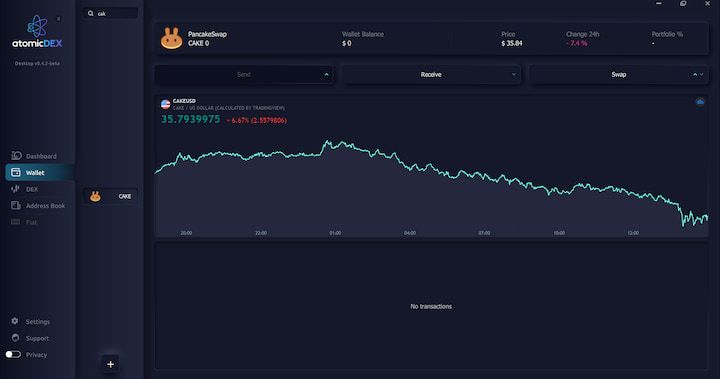Screen dimensions: 720x379
Task: Open the Fiat section
Action: coord(32,222)
